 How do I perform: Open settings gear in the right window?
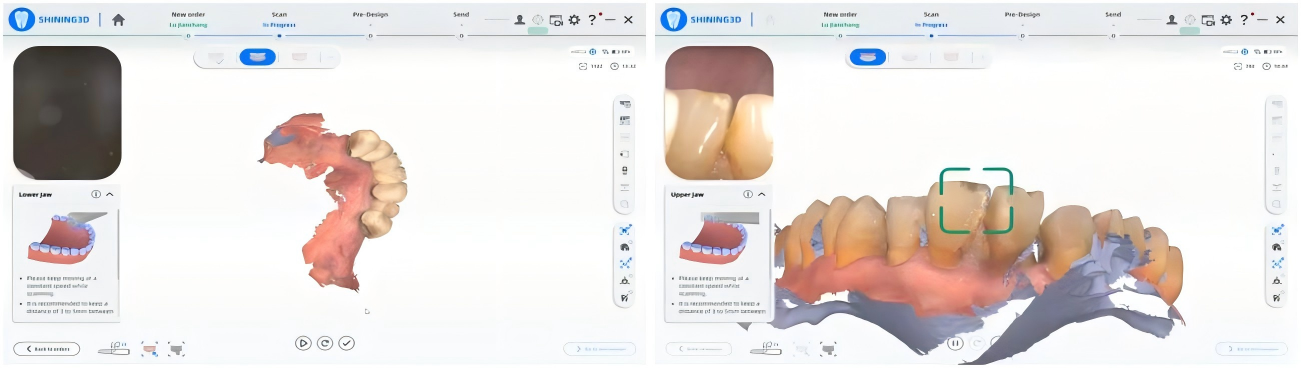coord(1226,19)
